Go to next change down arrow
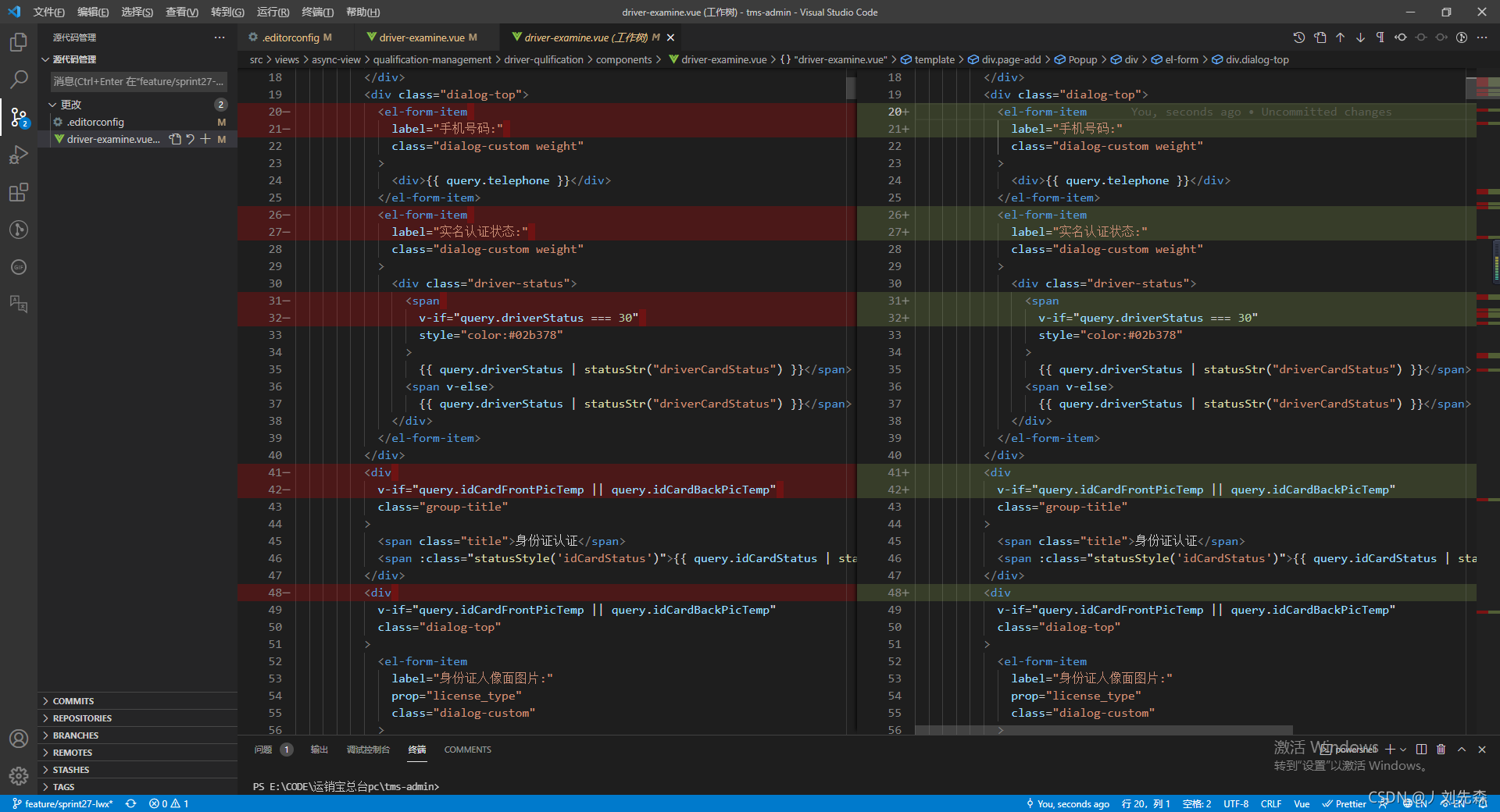The image size is (1500, 812). pyautogui.click(x=1360, y=37)
